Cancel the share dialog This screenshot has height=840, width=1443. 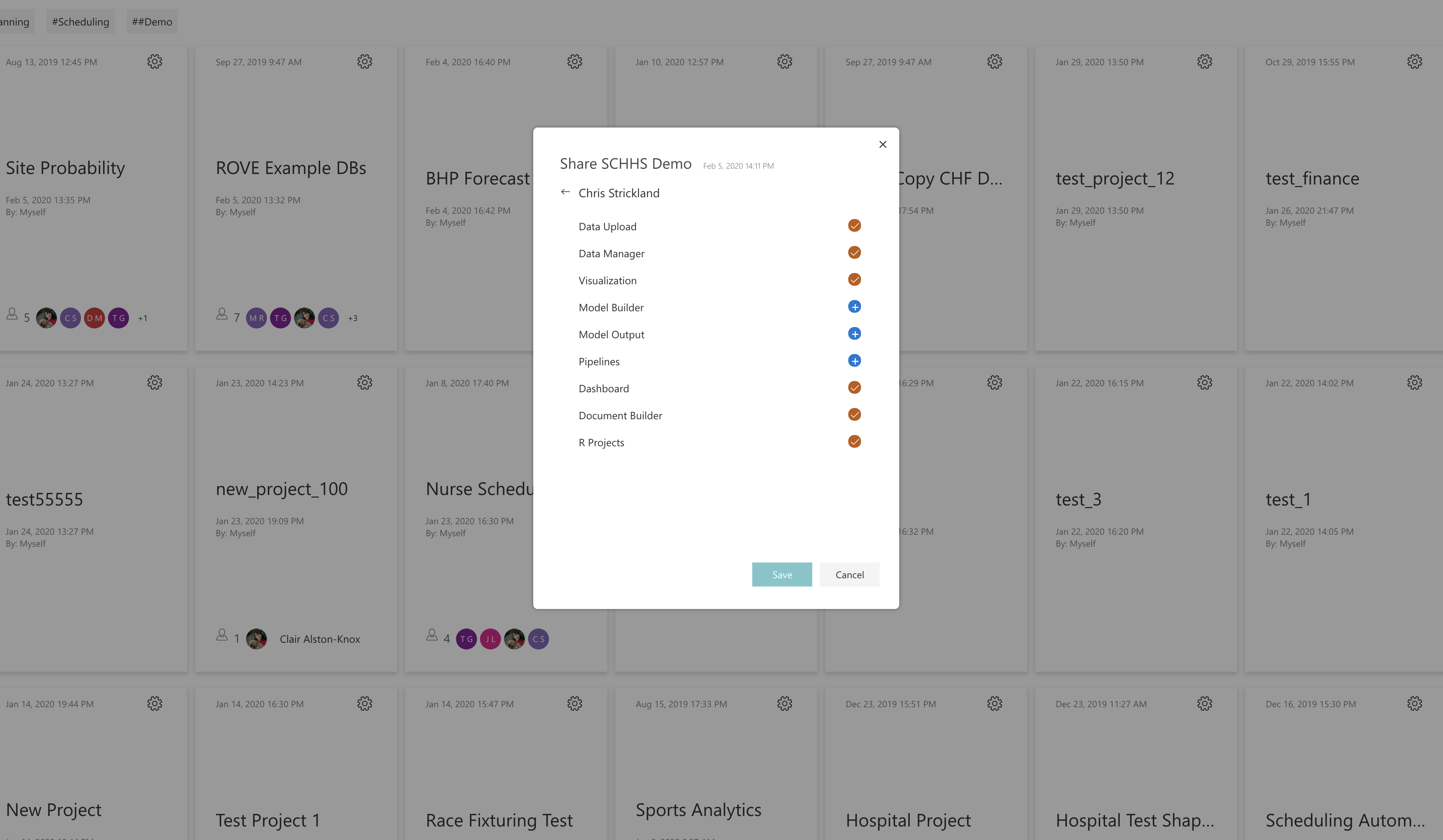pyautogui.click(x=849, y=574)
